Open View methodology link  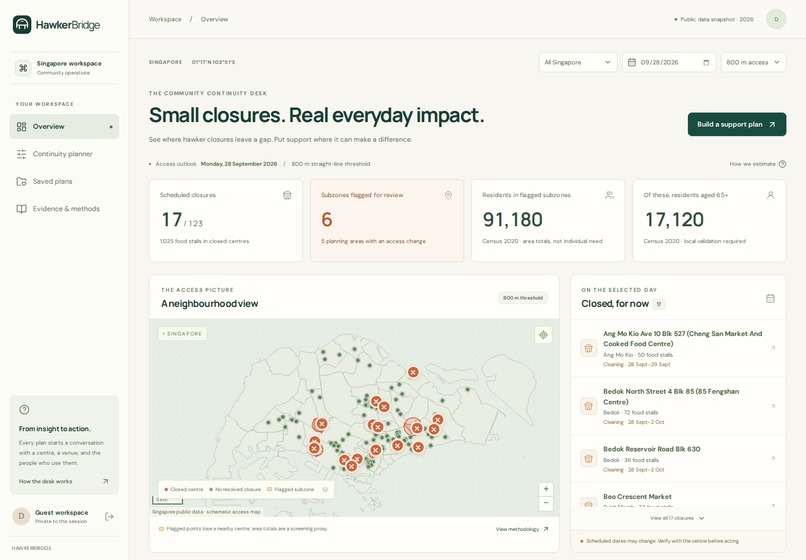pos(522,529)
